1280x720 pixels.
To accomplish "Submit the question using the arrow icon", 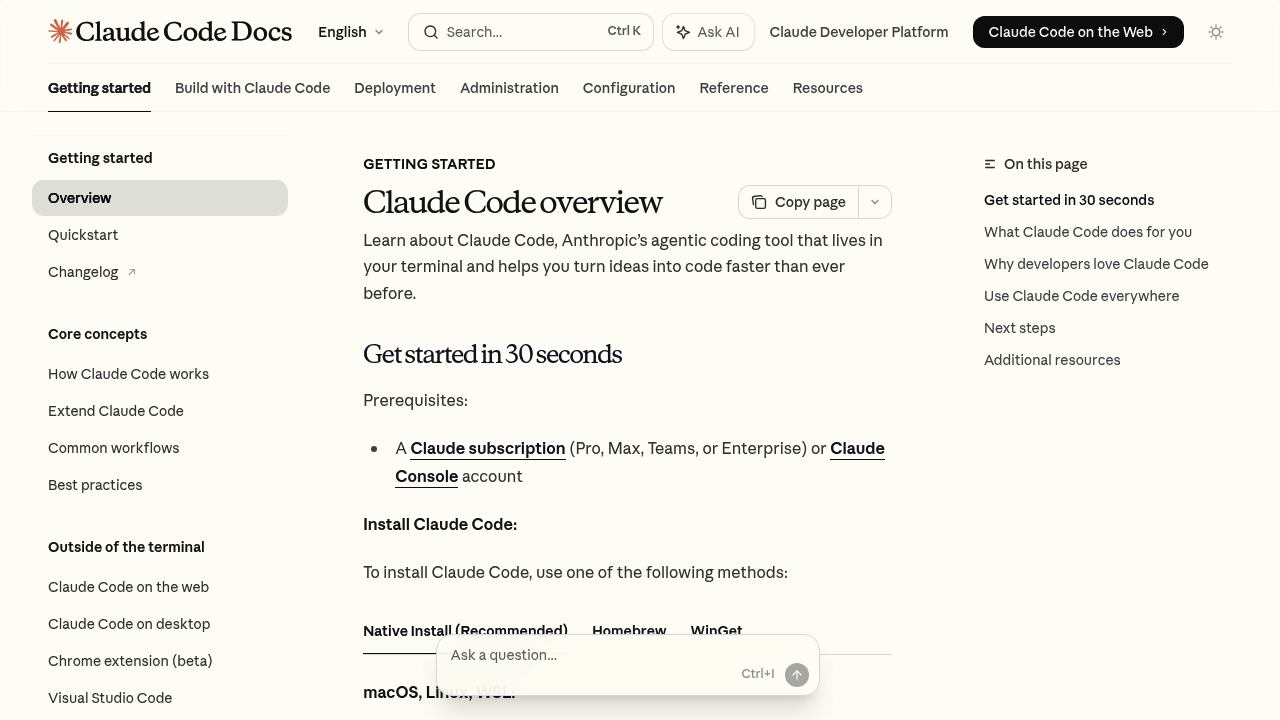I will [796, 674].
